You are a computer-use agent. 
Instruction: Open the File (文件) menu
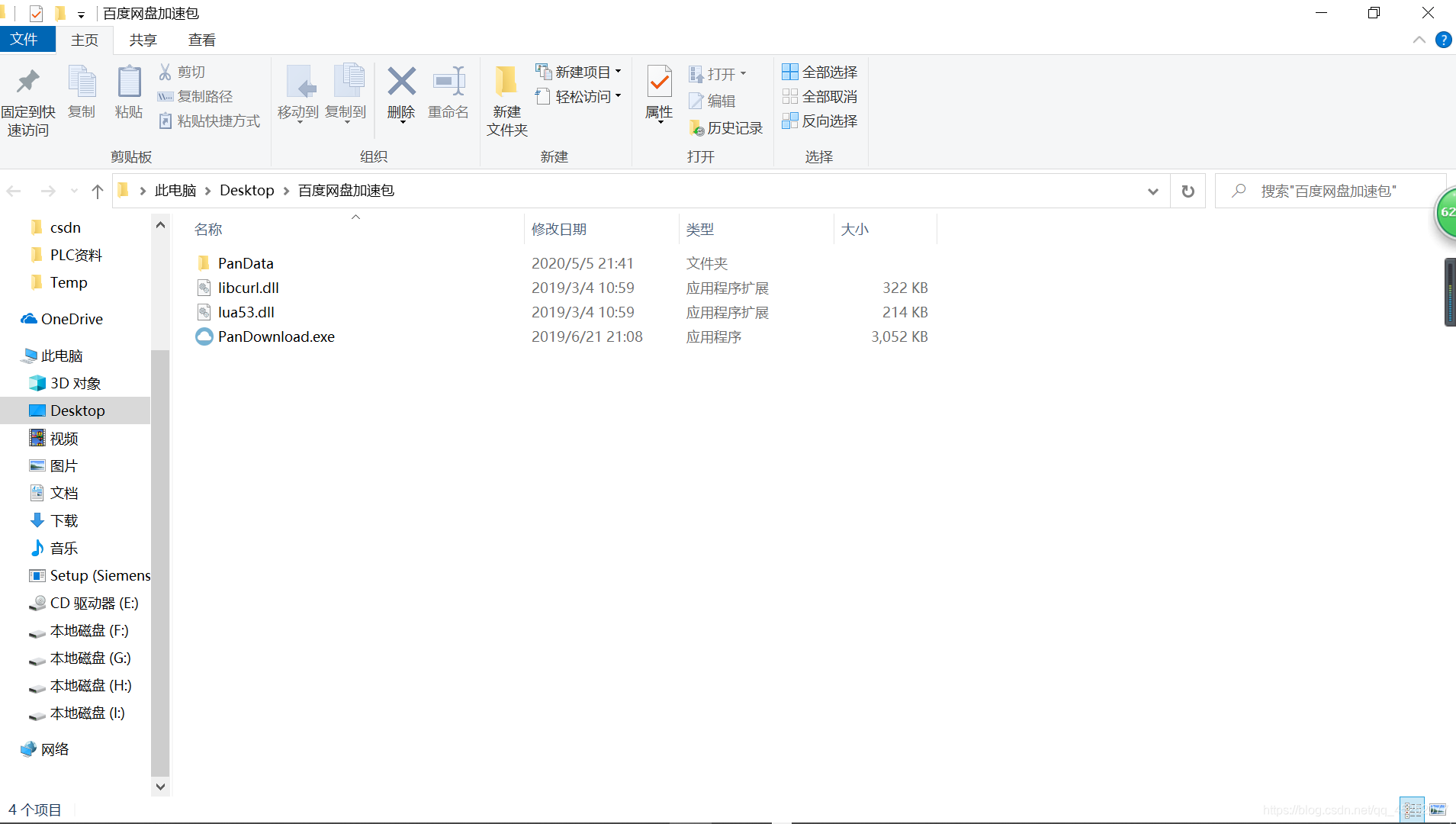click(27, 40)
